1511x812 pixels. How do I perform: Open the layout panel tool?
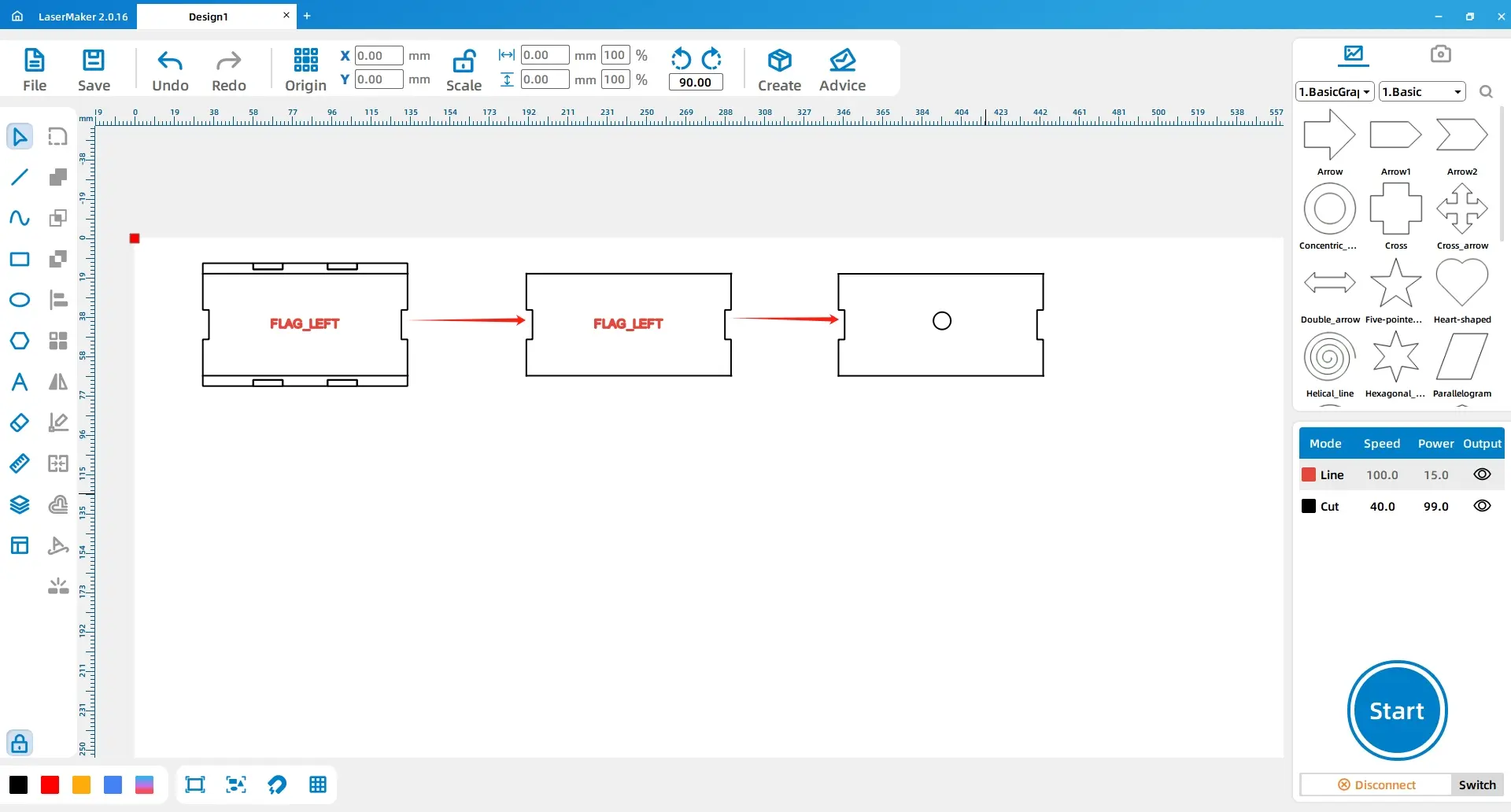(20, 545)
